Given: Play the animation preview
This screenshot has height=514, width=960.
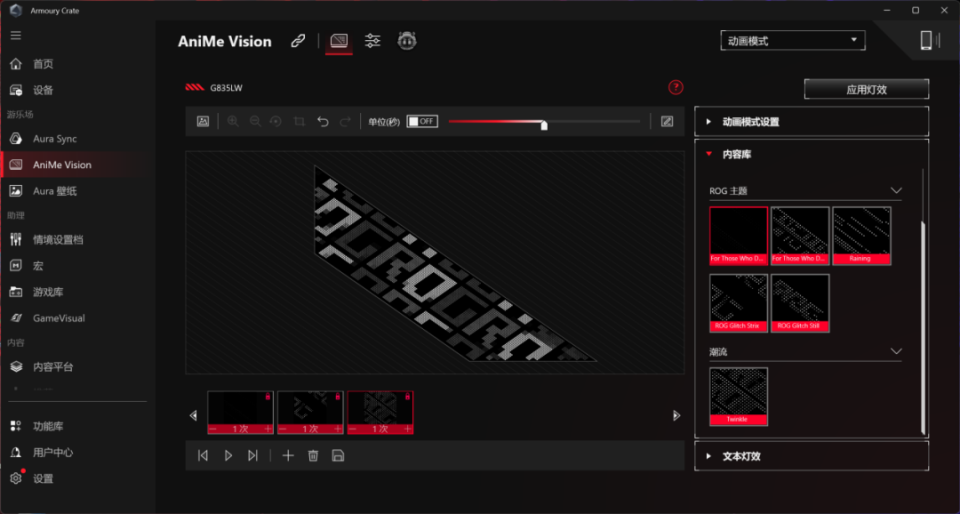Looking at the screenshot, I should pyautogui.click(x=228, y=455).
